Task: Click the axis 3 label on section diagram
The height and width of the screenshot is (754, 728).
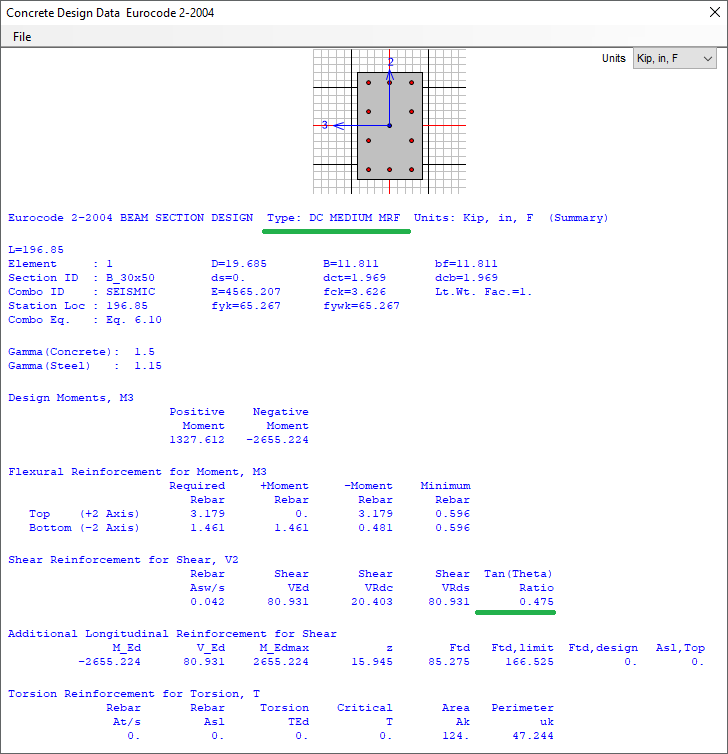Action: point(325,125)
